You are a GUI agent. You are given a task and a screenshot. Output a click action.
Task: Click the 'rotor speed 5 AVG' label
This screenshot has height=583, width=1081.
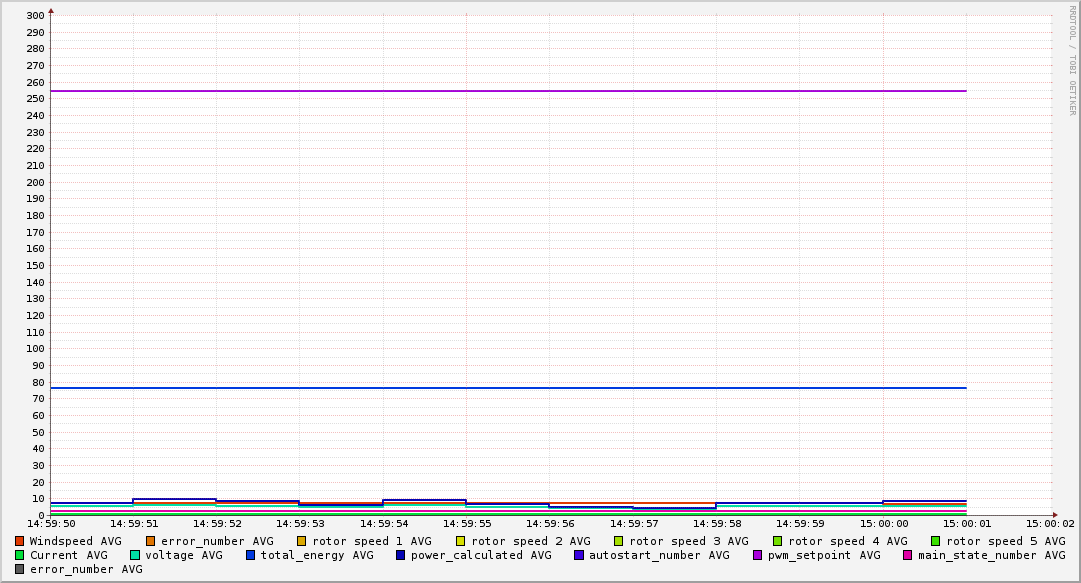(1006, 542)
